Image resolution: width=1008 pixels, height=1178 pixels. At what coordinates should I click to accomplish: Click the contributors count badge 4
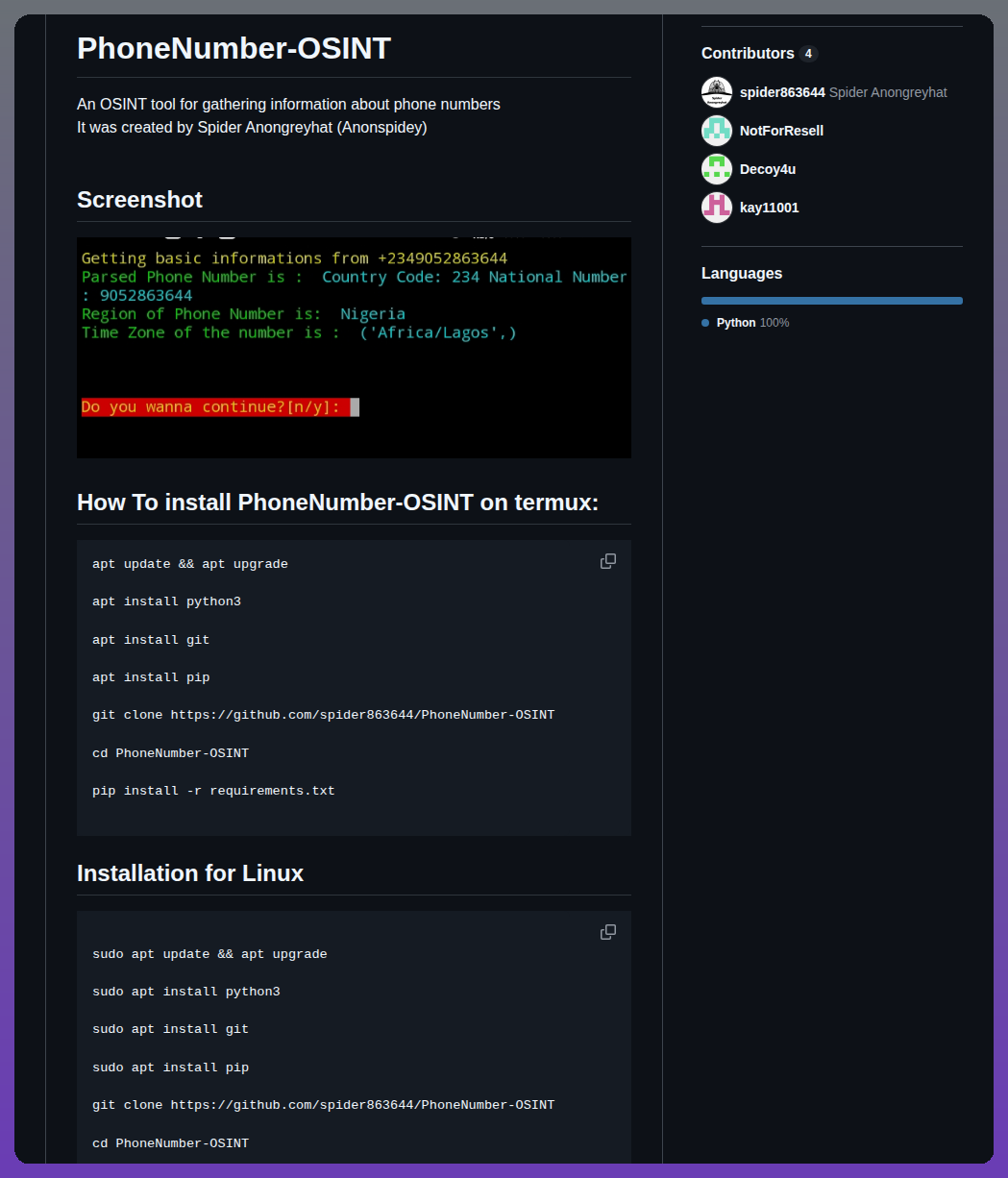[x=808, y=54]
